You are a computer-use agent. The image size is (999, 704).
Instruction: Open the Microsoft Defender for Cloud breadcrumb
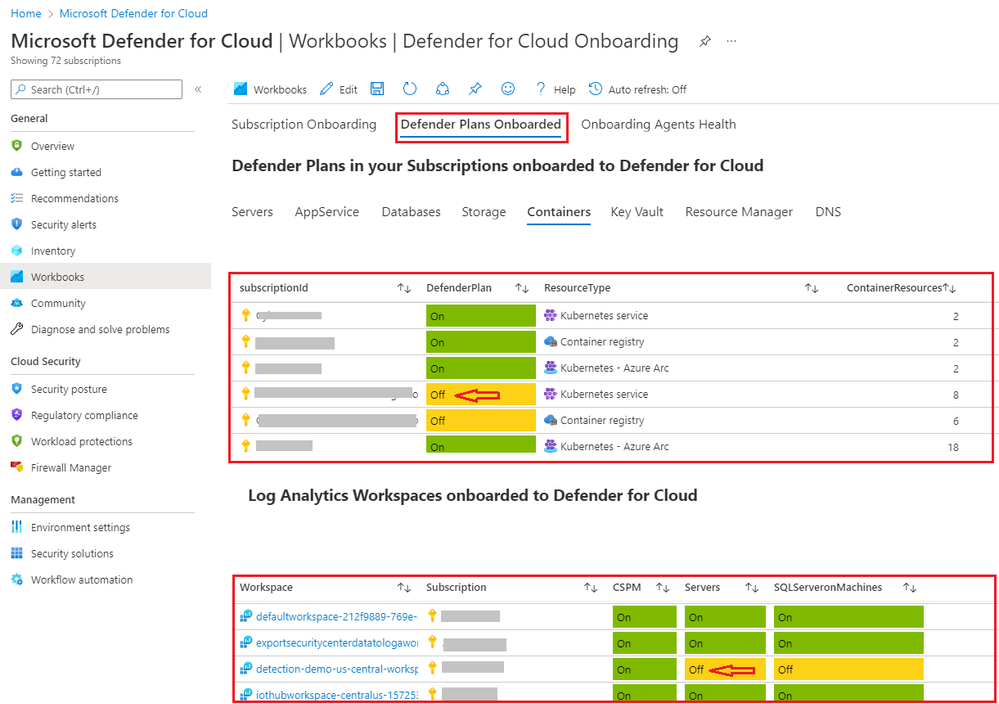tap(133, 13)
